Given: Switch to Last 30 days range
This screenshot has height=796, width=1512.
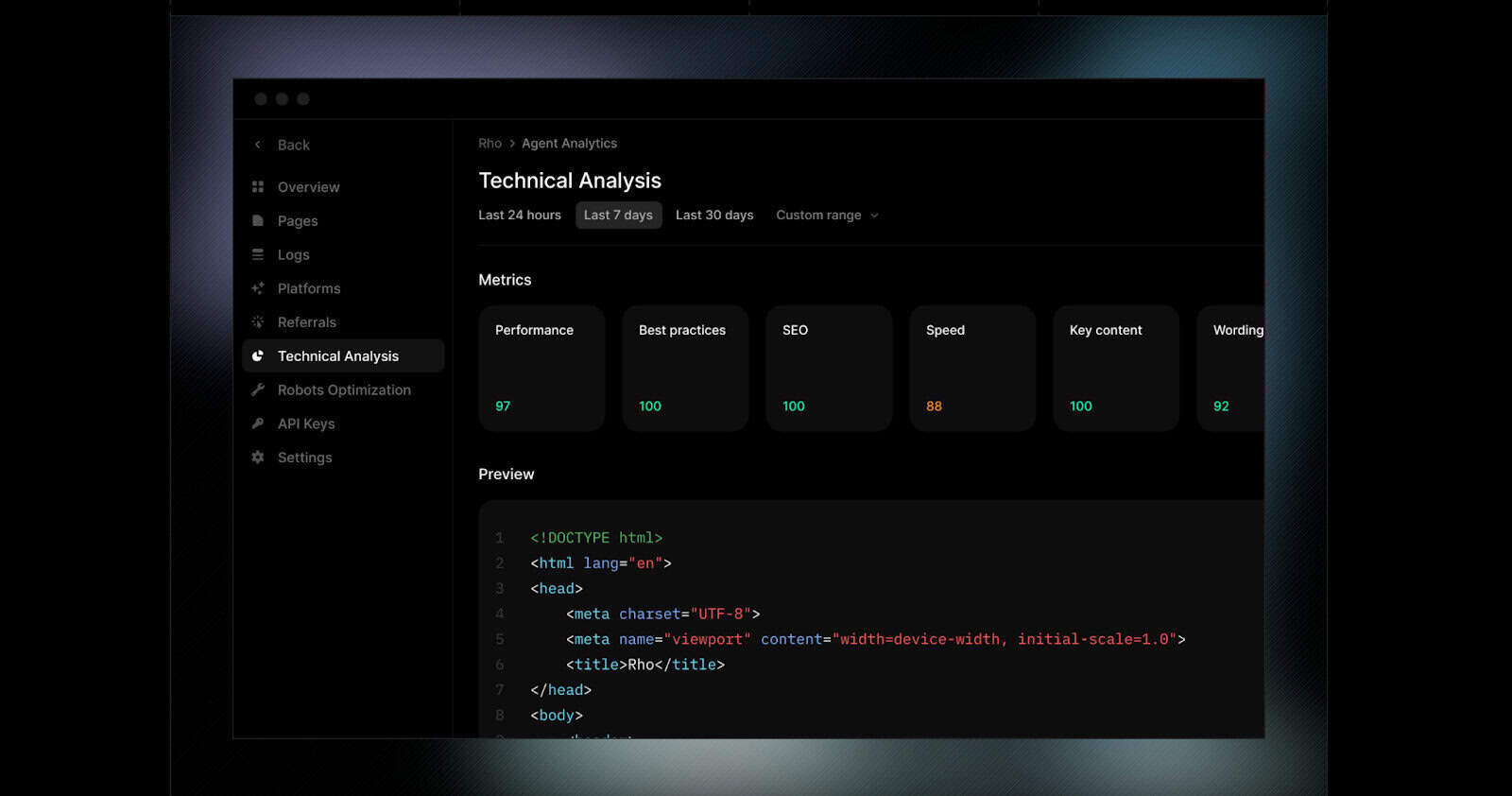Looking at the screenshot, I should pyautogui.click(x=714, y=216).
